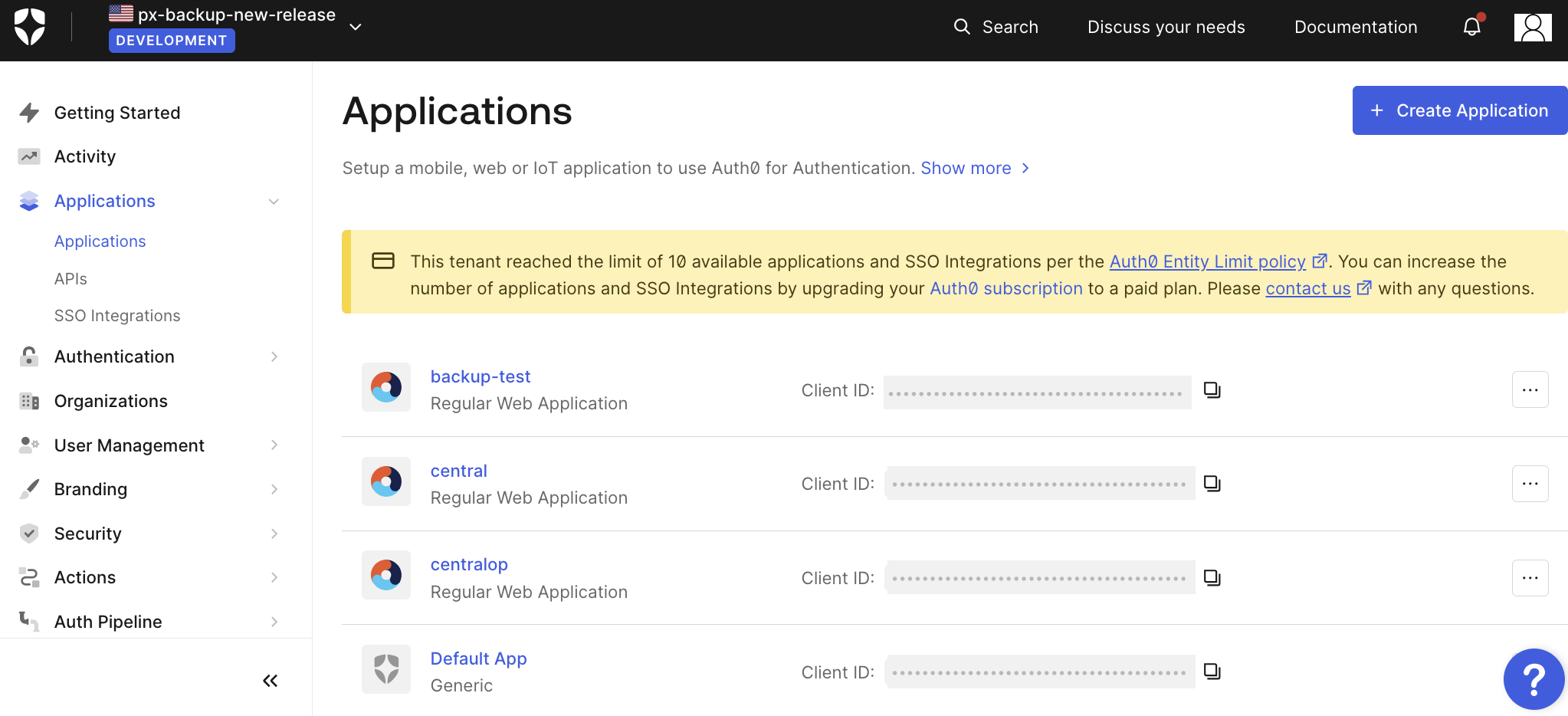Open the notifications bell

click(x=1471, y=28)
